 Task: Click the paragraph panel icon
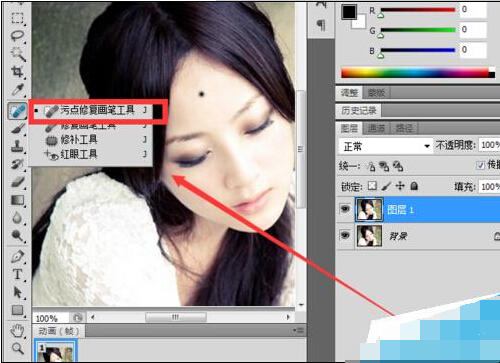[x=321, y=24]
